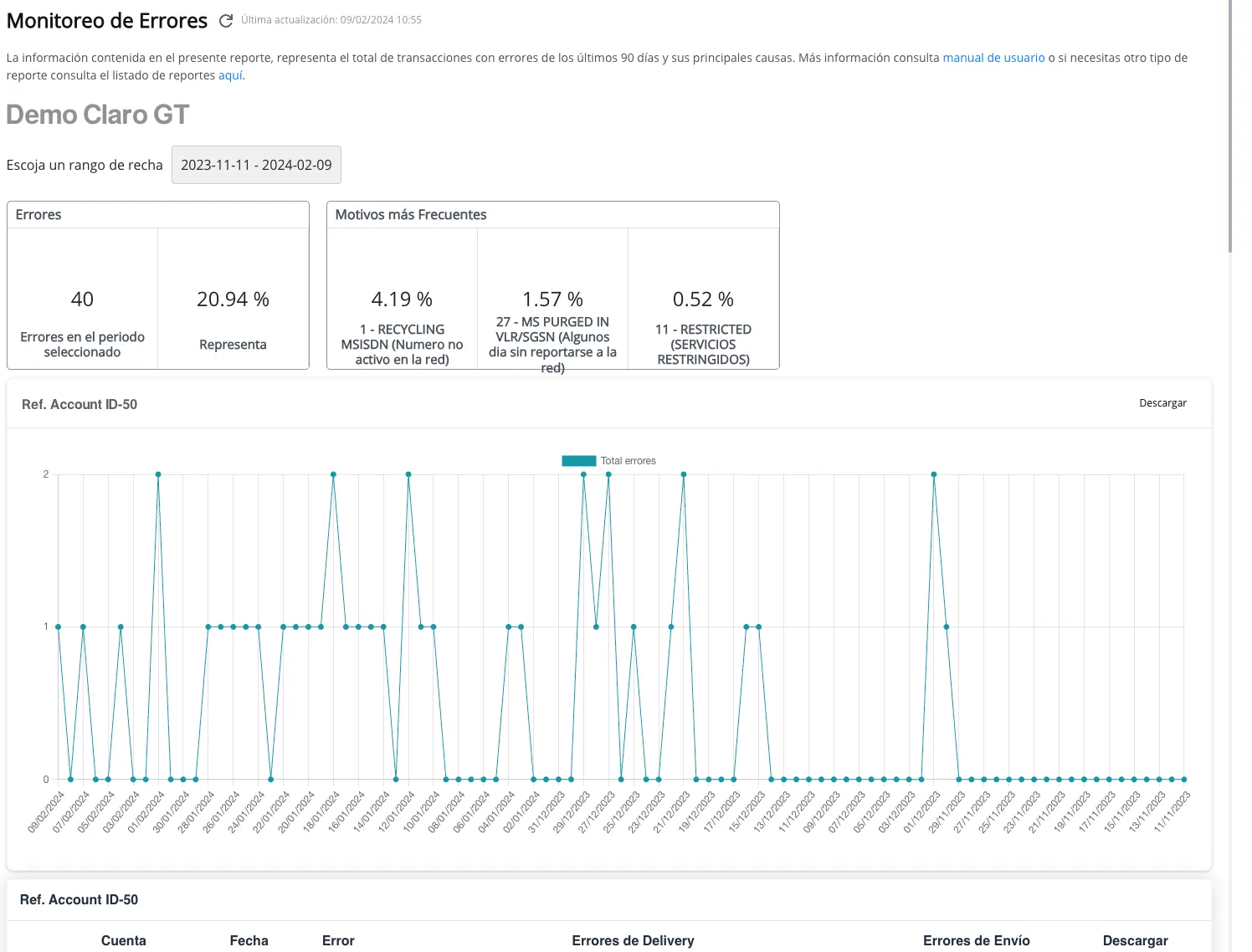The height and width of the screenshot is (952, 1252).
Task: Click the Errores de Envío column header
Action: pos(977,940)
